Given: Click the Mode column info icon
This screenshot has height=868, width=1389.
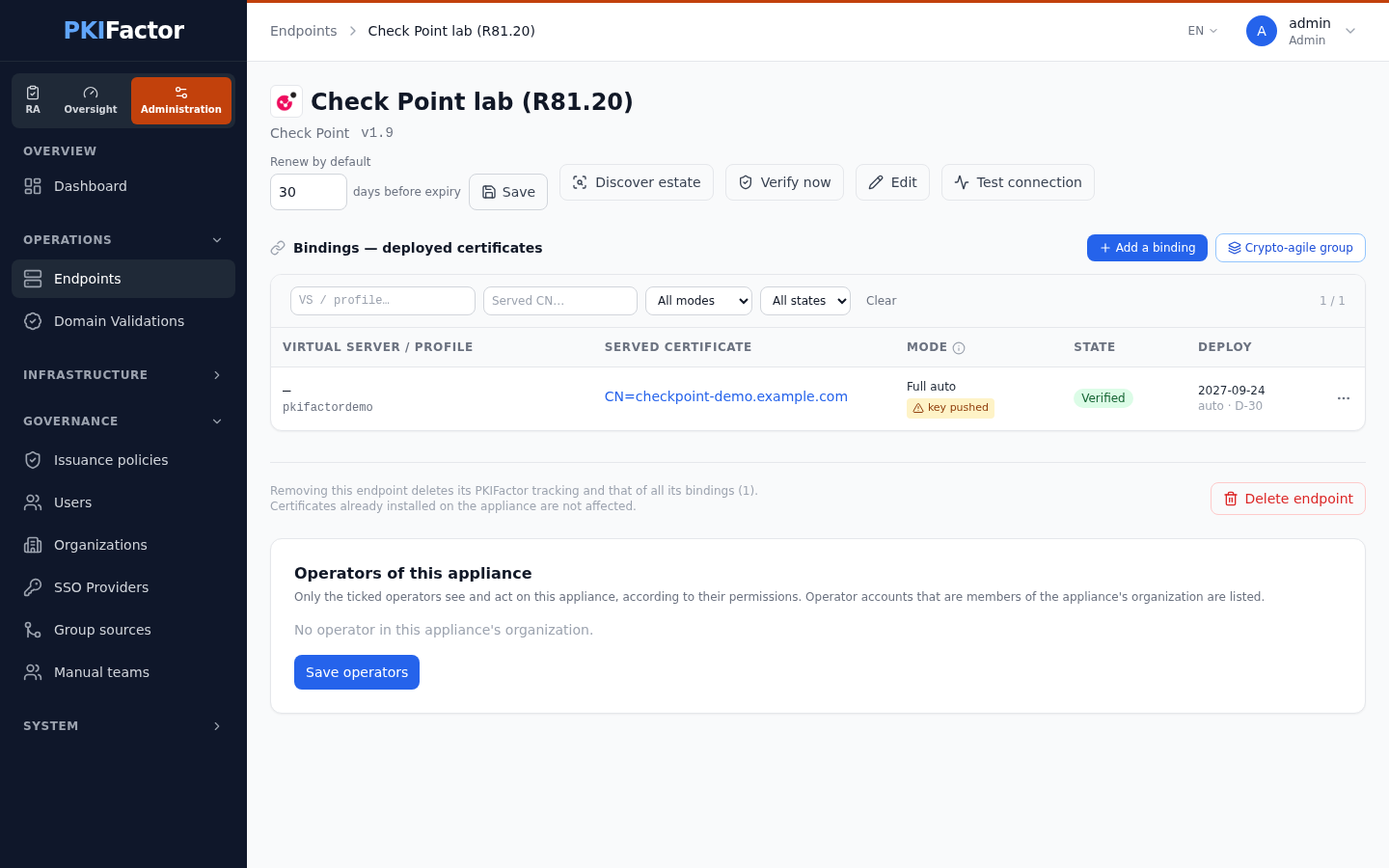Looking at the screenshot, I should click(959, 348).
